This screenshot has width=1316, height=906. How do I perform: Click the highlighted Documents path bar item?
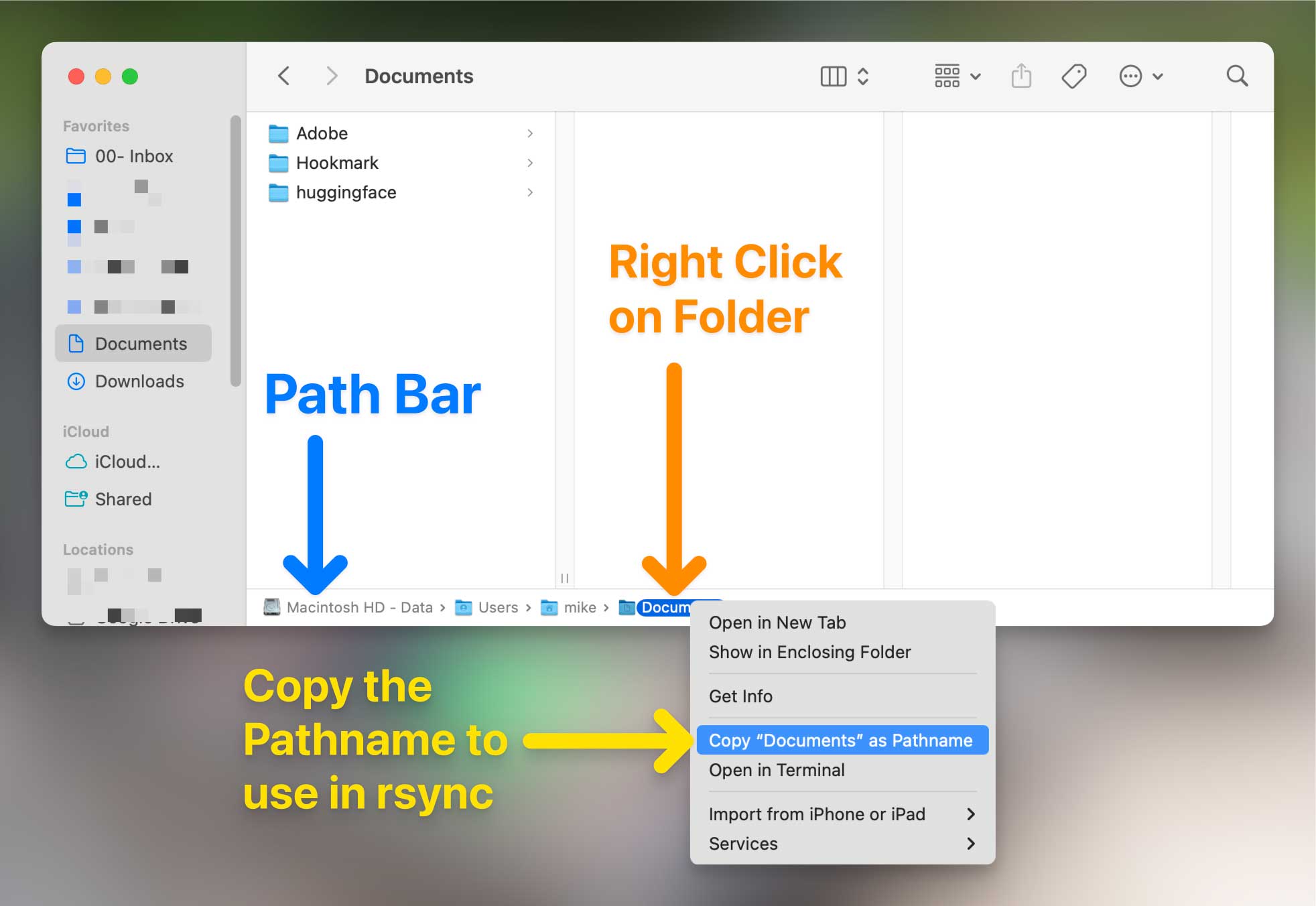(x=665, y=607)
